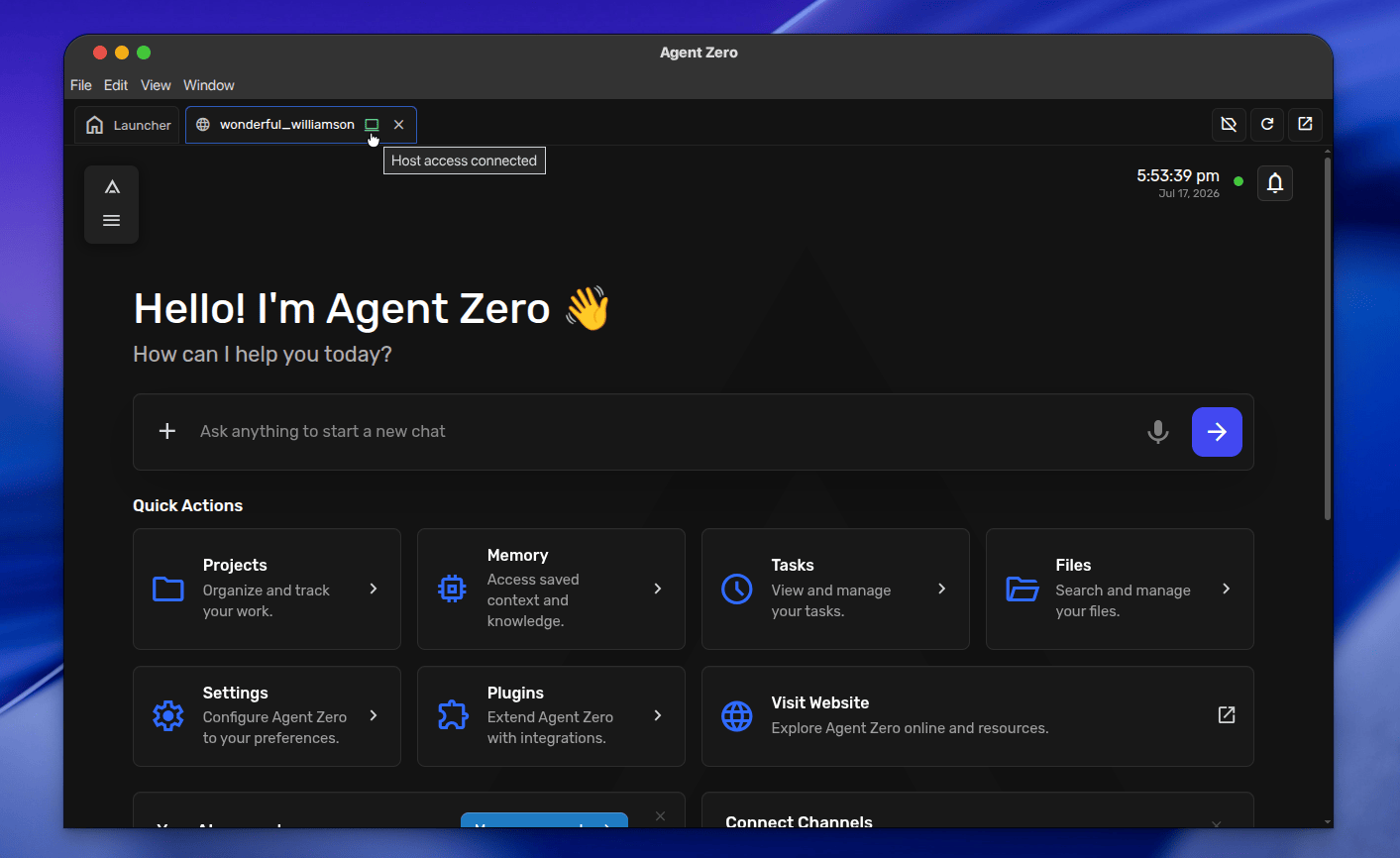Click the chevron on the Settings card
This screenshot has height=858, width=1400.
(374, 715)
